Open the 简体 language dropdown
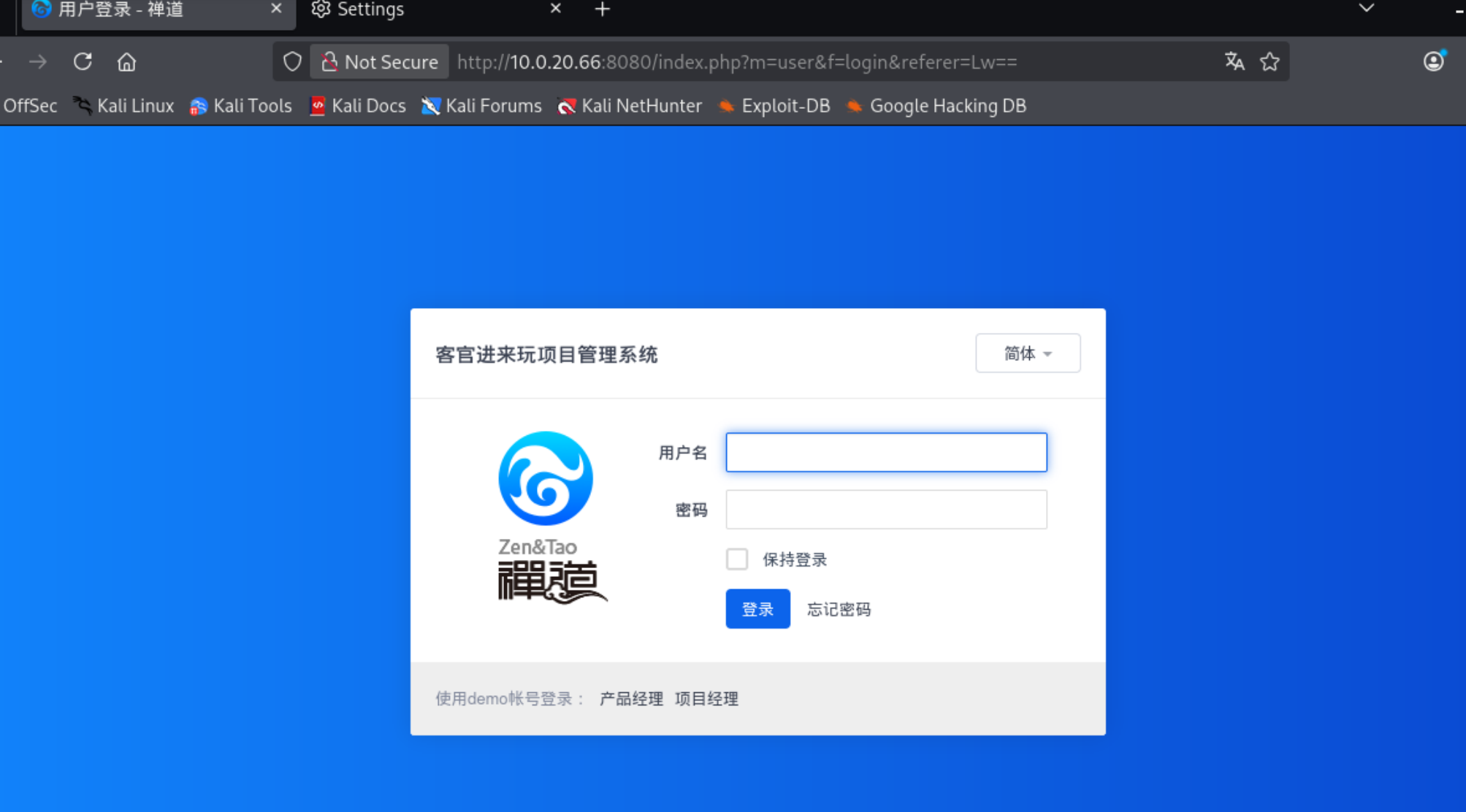 [1027, 353]
